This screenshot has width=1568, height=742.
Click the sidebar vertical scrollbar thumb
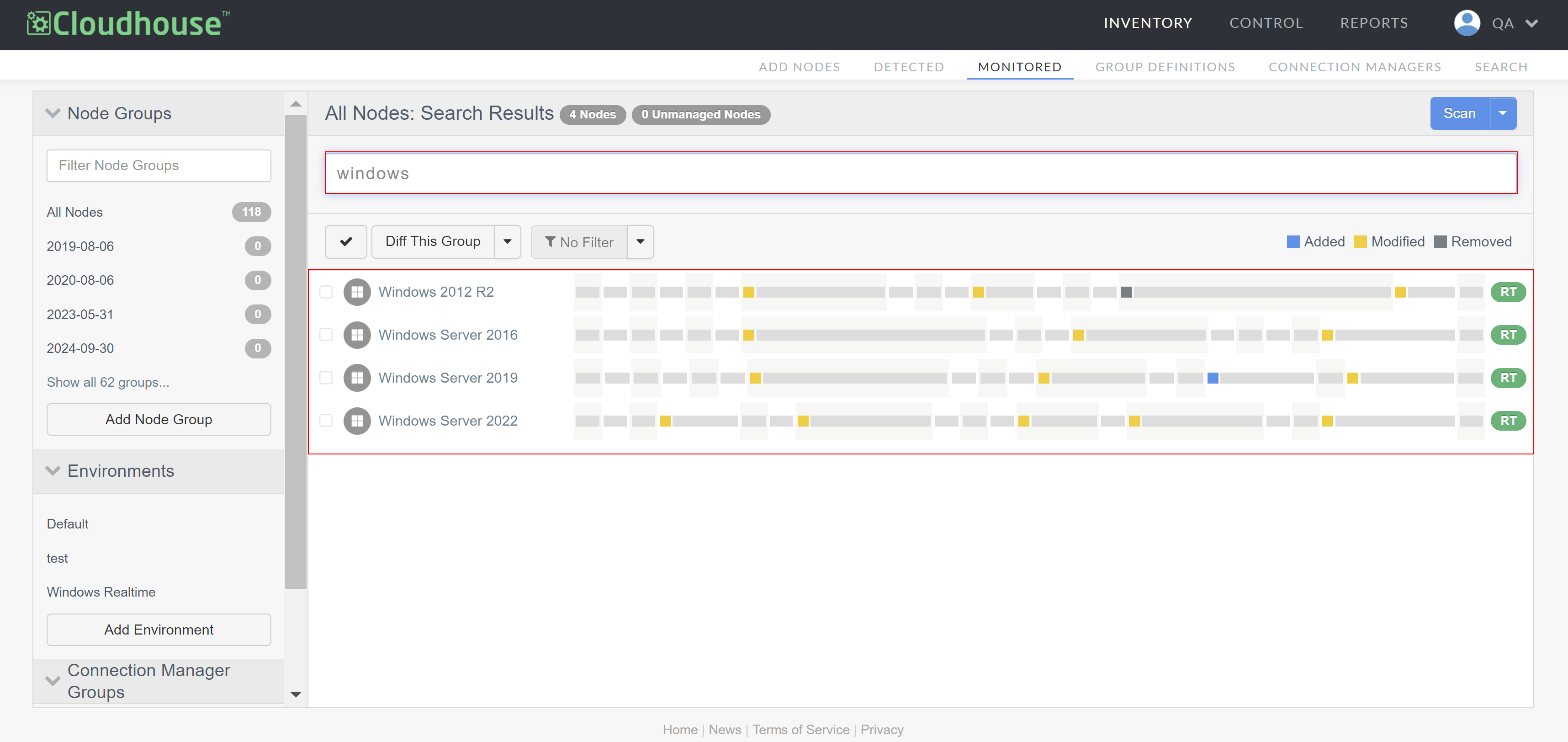click(296, 352)
